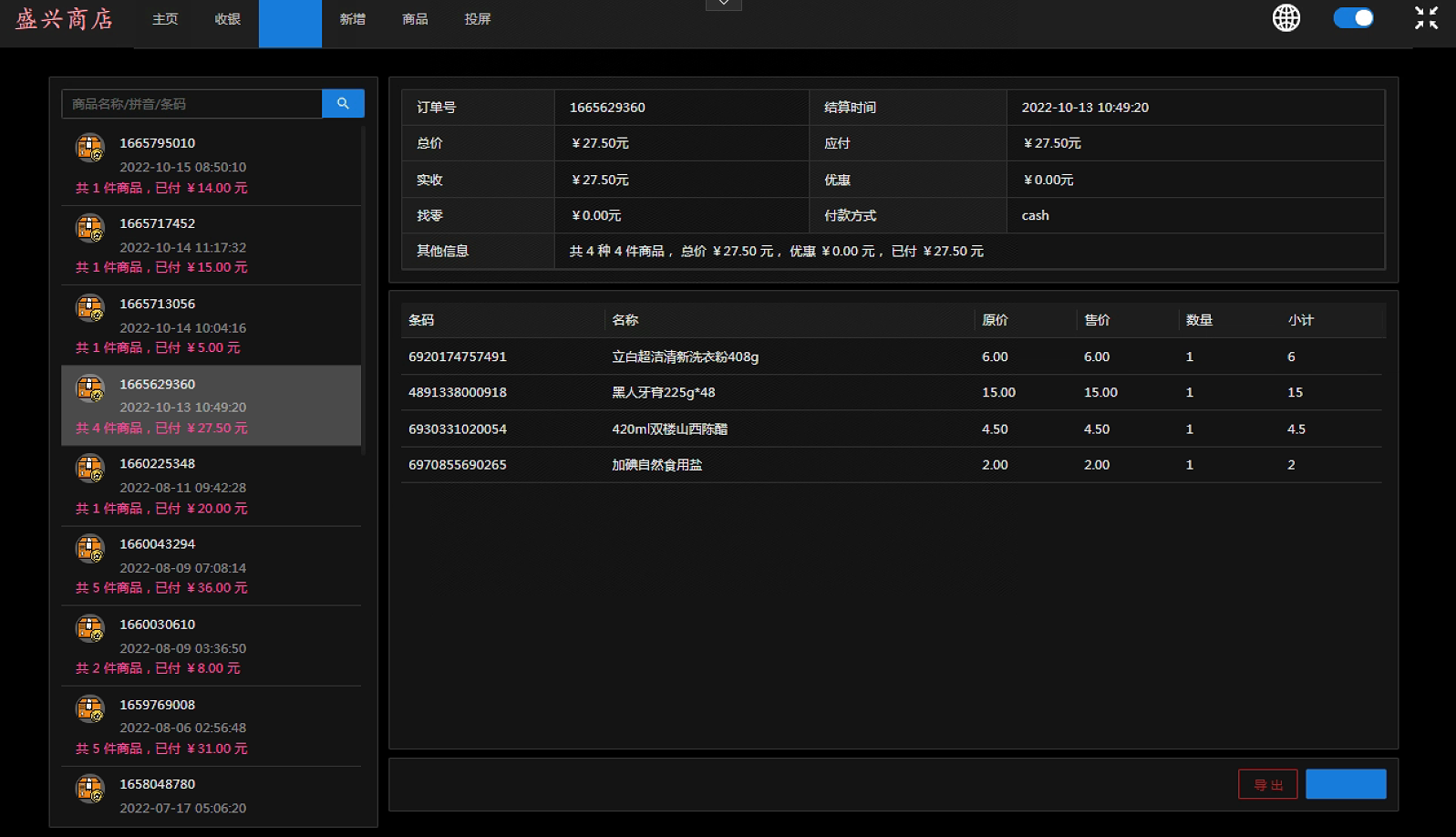This screenshot has height=837, width=1456.
Task: Click the 售价 column header
Action: click(1097, 320)
